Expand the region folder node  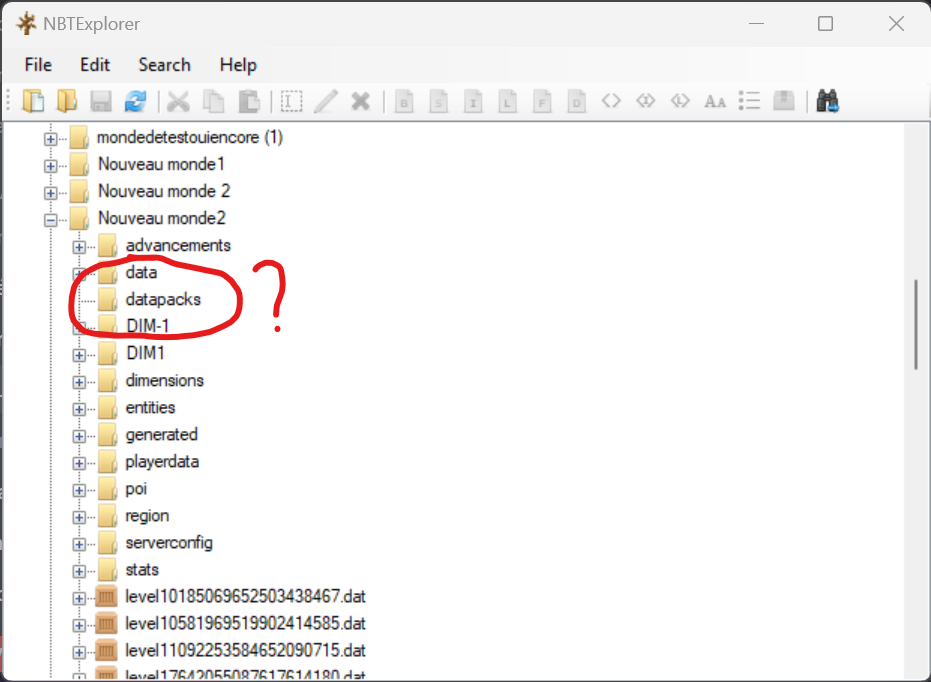click(79, 517)
